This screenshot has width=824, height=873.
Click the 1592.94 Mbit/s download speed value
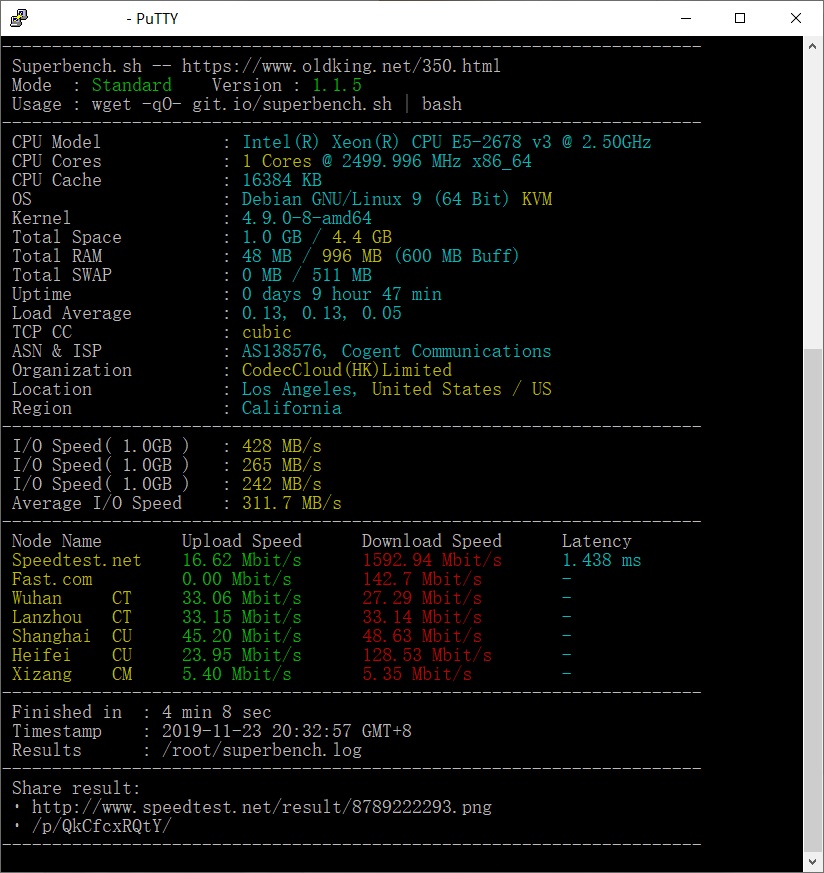(x=431, y=560)
